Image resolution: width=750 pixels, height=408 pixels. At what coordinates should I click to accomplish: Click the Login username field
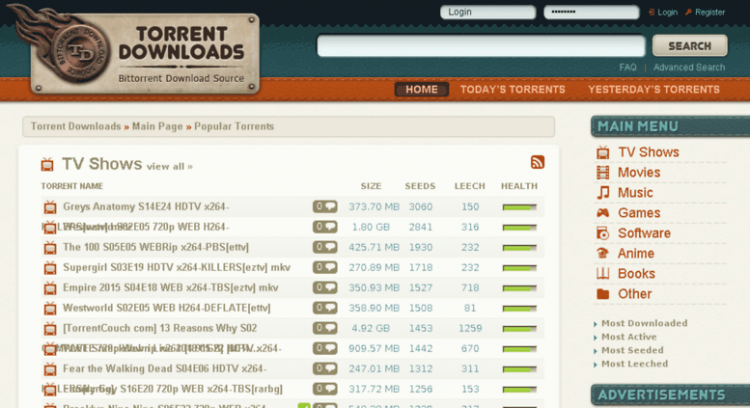click(488, 12)
